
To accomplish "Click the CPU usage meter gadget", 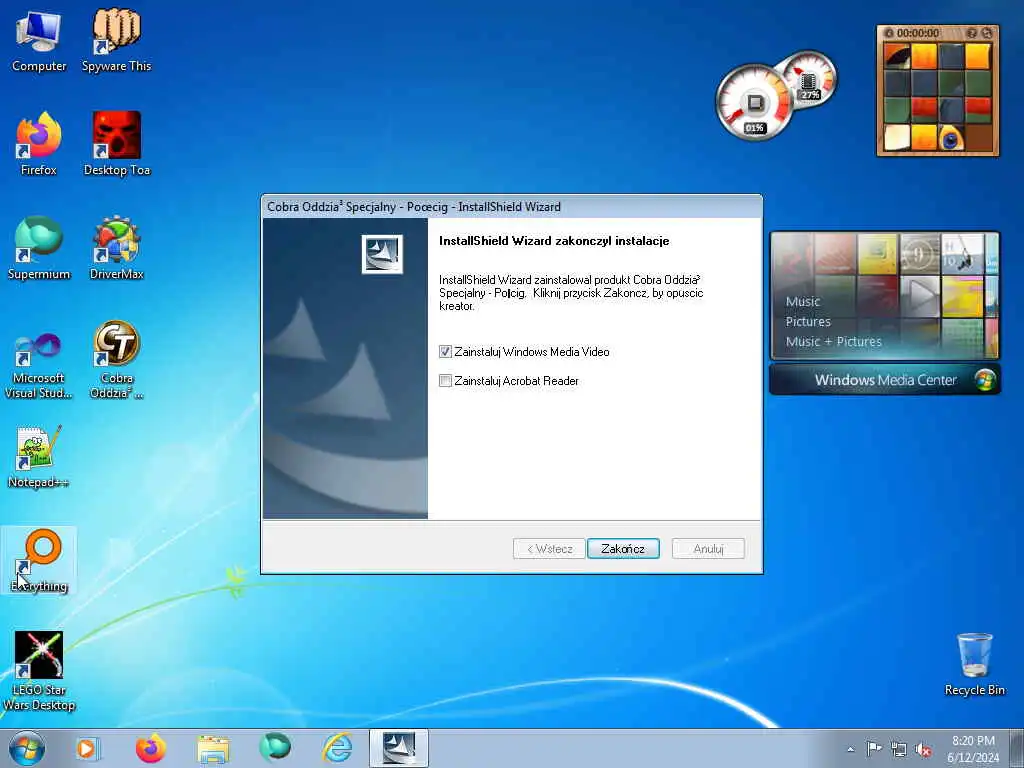I will [x=755, y=103].
